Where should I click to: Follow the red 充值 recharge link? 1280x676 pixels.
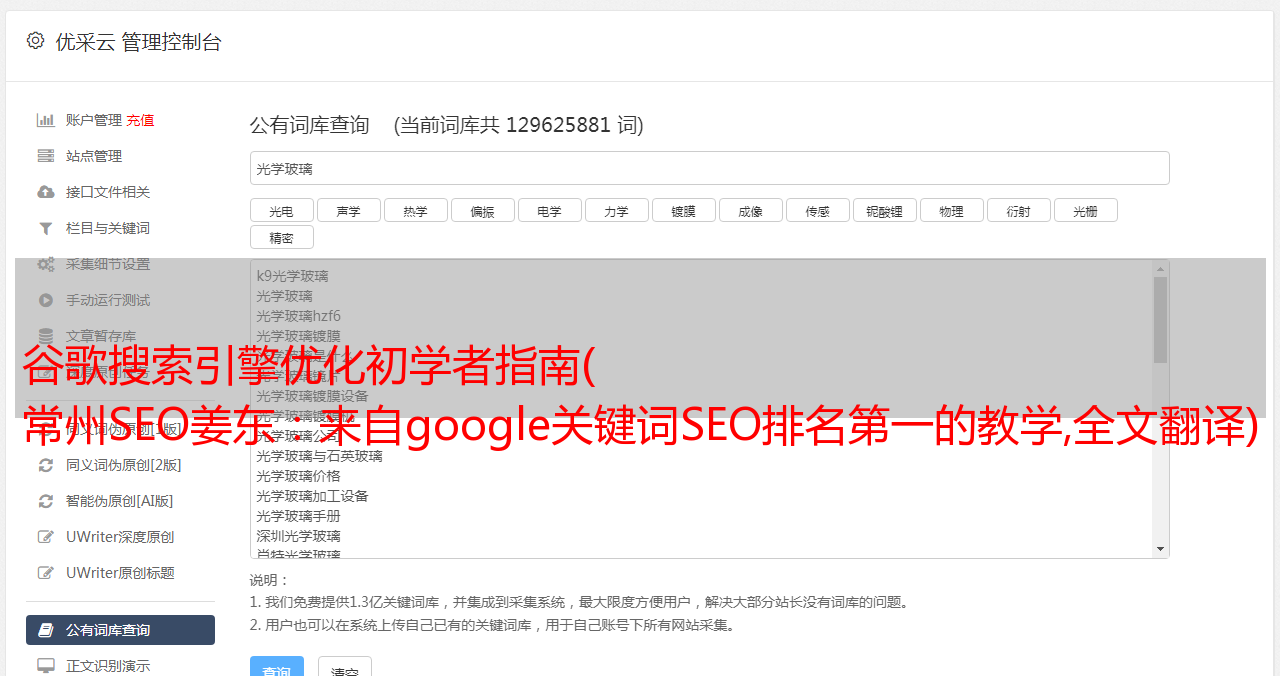(x=140, y=120)
